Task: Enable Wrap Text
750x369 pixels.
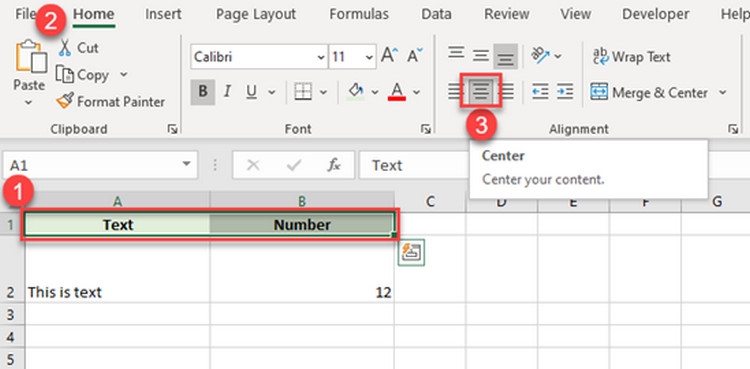Action: pos(631,57)
